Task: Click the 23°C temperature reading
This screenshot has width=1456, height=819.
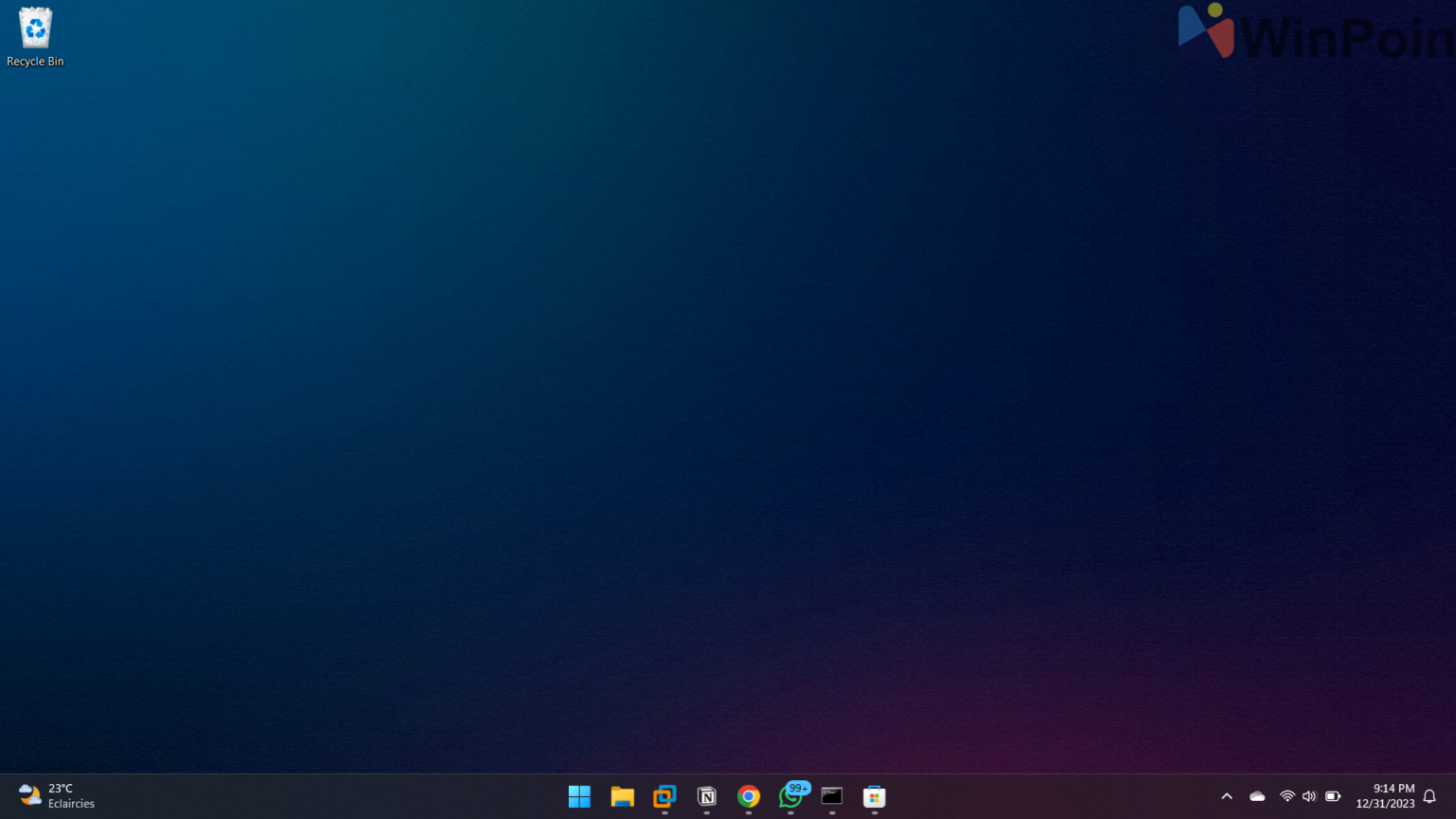Action: [61, 788]
